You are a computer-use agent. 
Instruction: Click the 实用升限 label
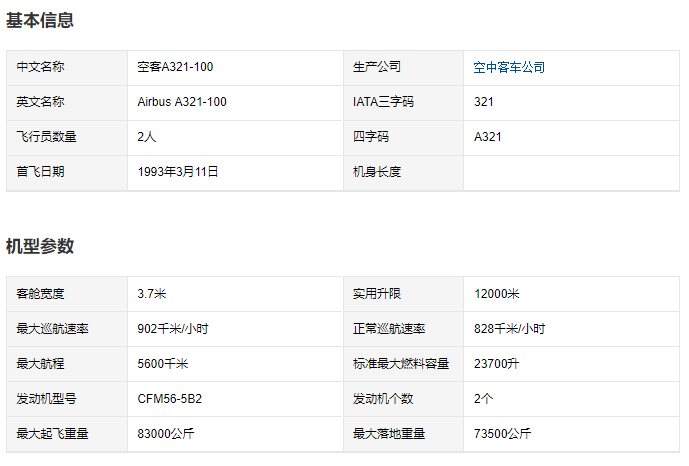point(377,293)
